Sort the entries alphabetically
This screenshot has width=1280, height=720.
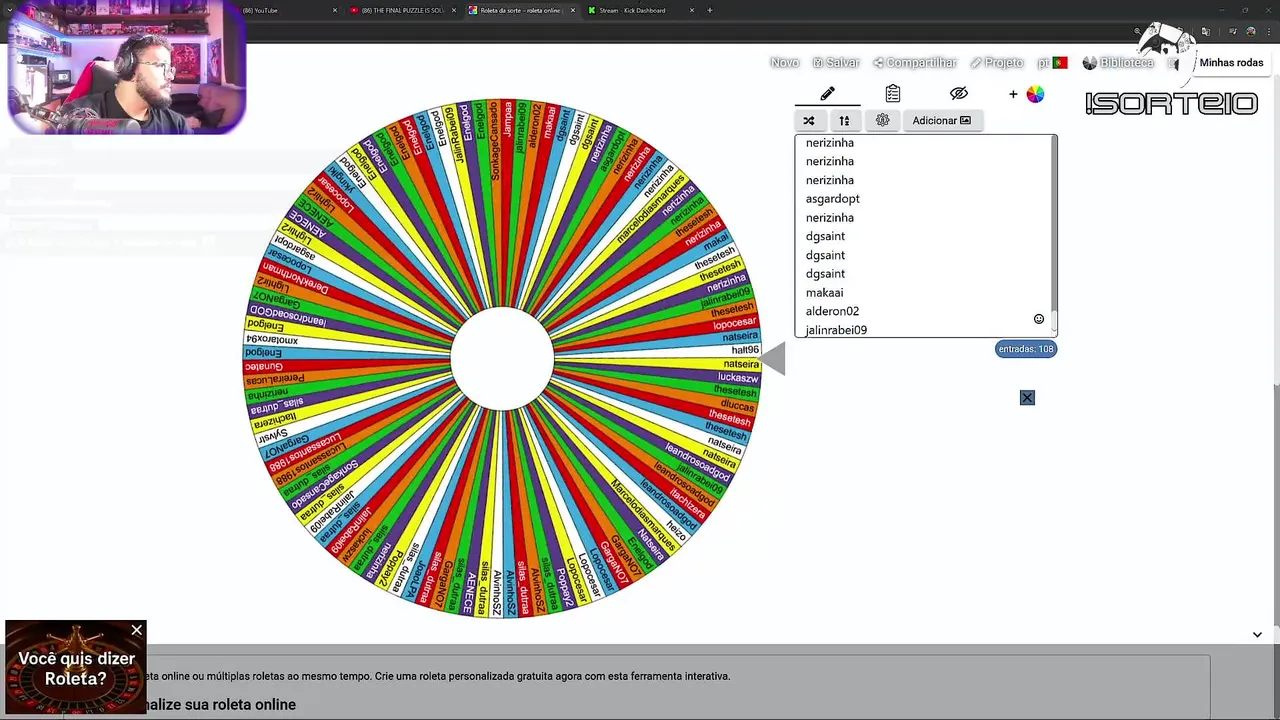844,121
